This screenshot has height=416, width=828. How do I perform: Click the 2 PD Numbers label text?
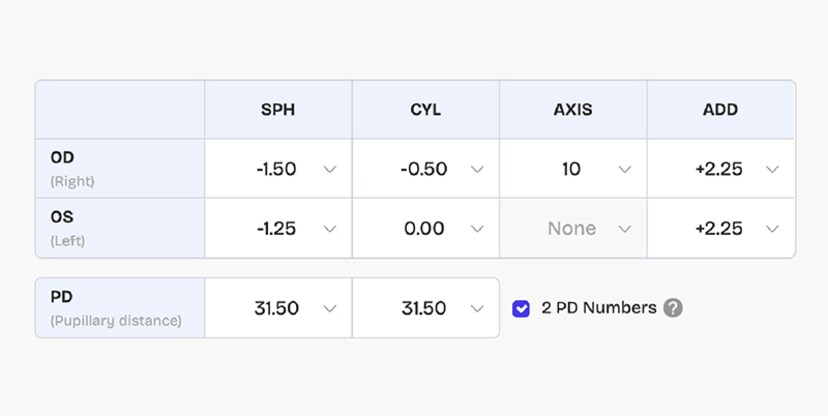[x=599, y=308]
